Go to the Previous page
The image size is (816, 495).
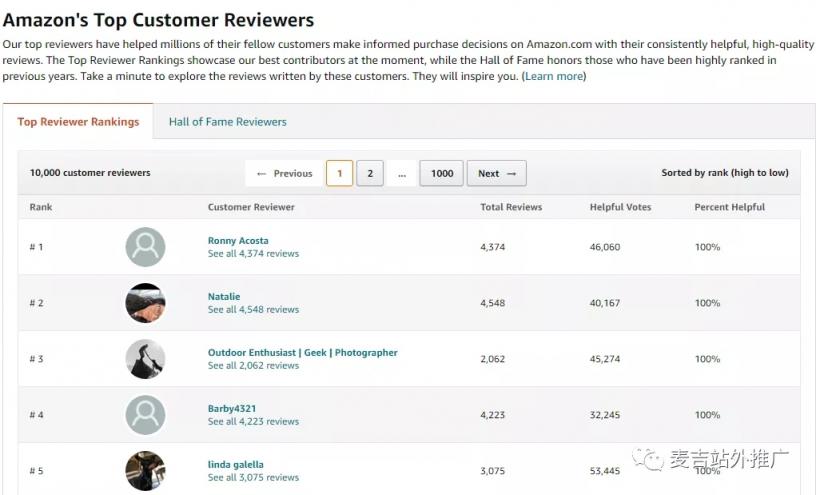click(284, 173)
